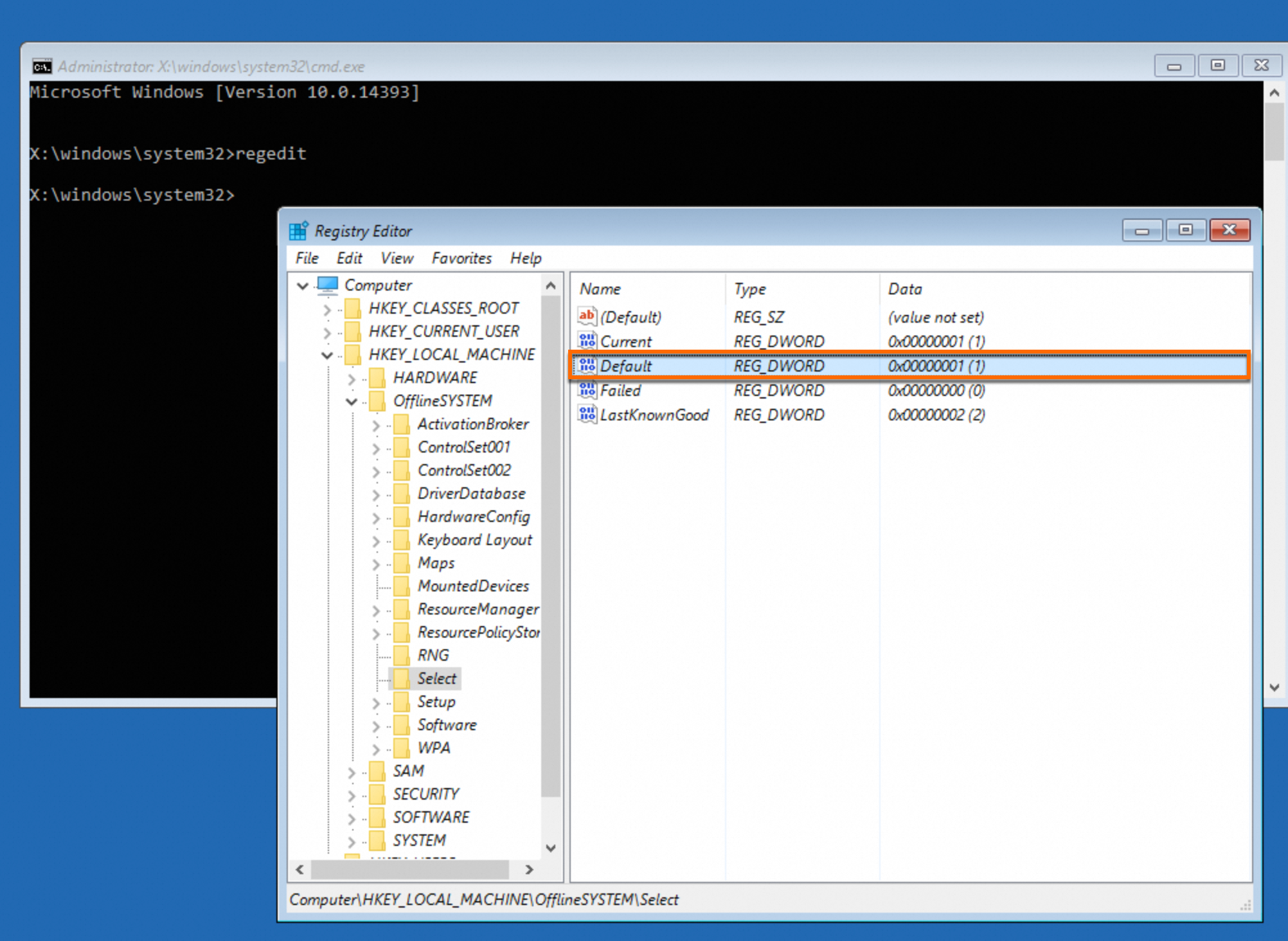Select the Setup key in tree
Viewport: 1288px width, 941px height.
(x=436, y=702)
